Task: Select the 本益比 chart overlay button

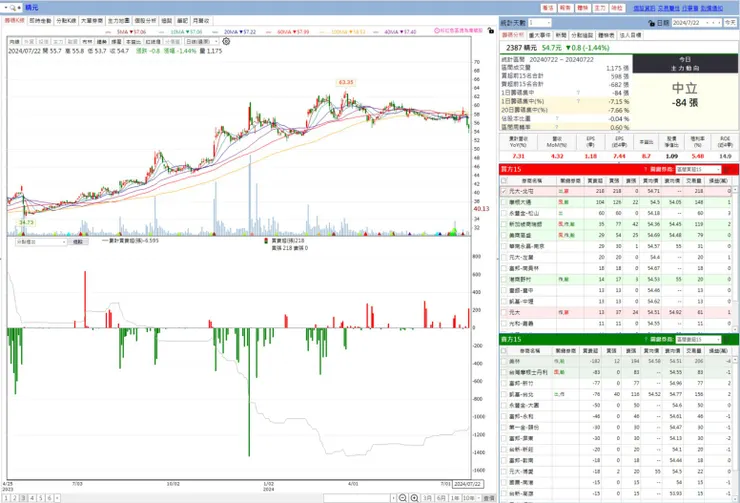Action: pyautogui.click(x=133, y=42)
